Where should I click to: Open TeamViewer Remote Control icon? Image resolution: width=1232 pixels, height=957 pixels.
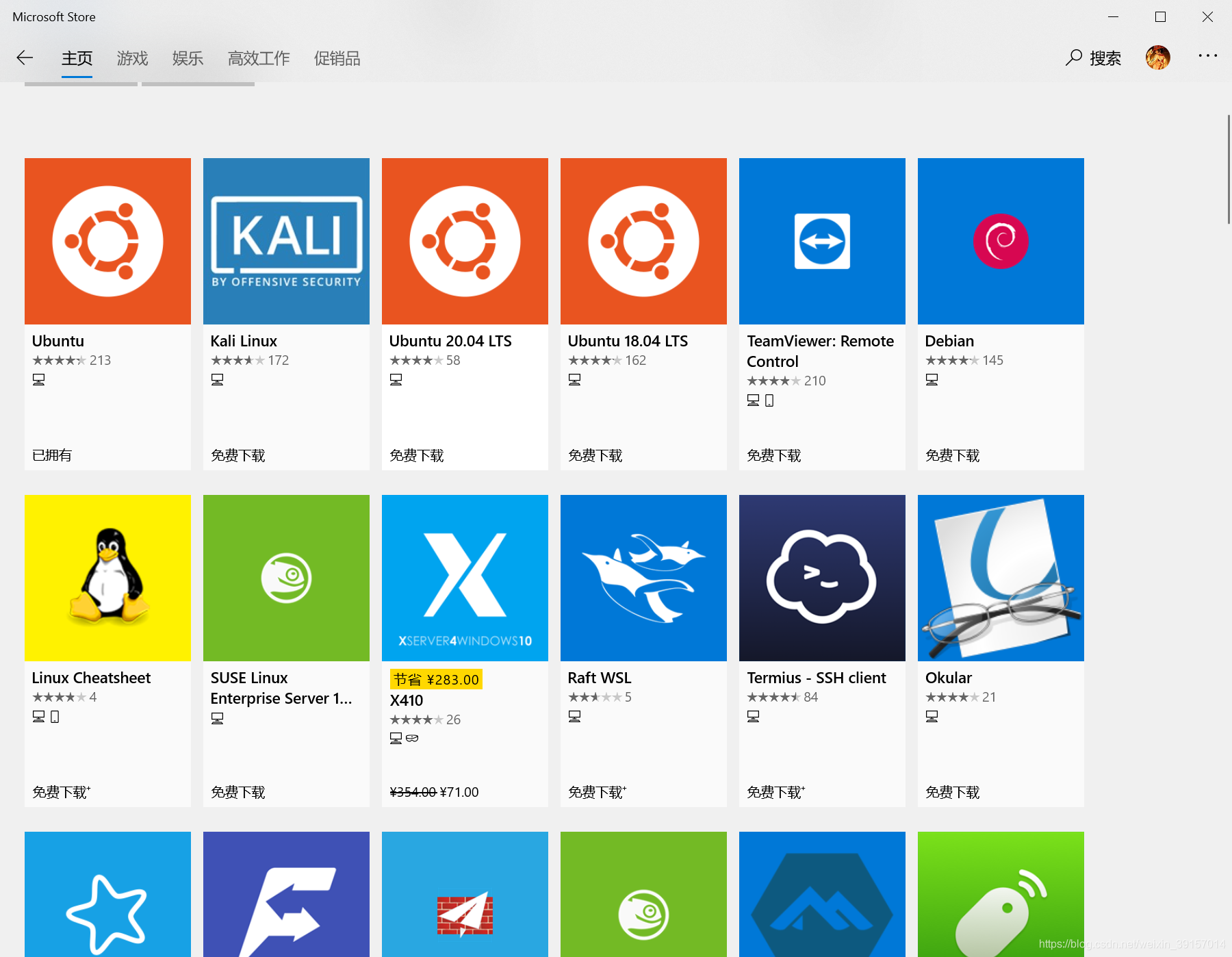pos(822,241)
